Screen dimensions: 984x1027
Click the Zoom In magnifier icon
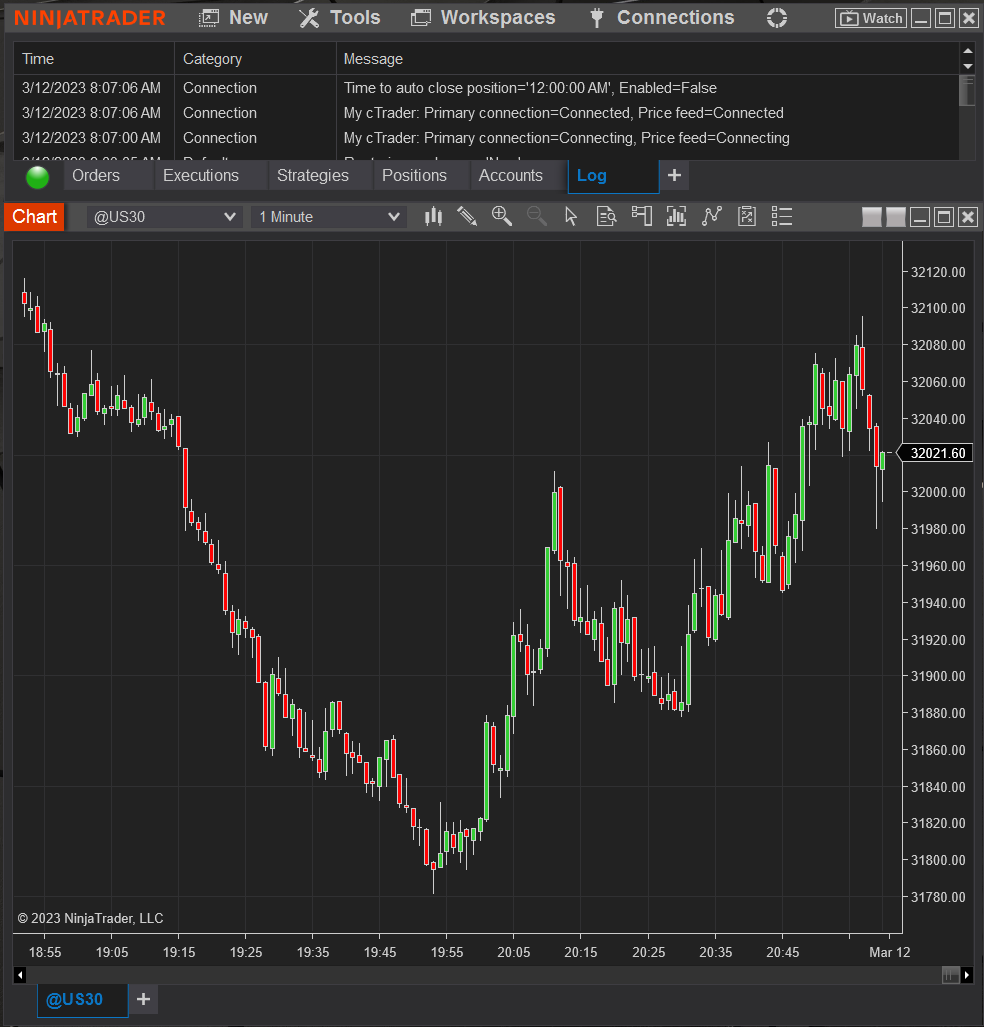[502, 216]
